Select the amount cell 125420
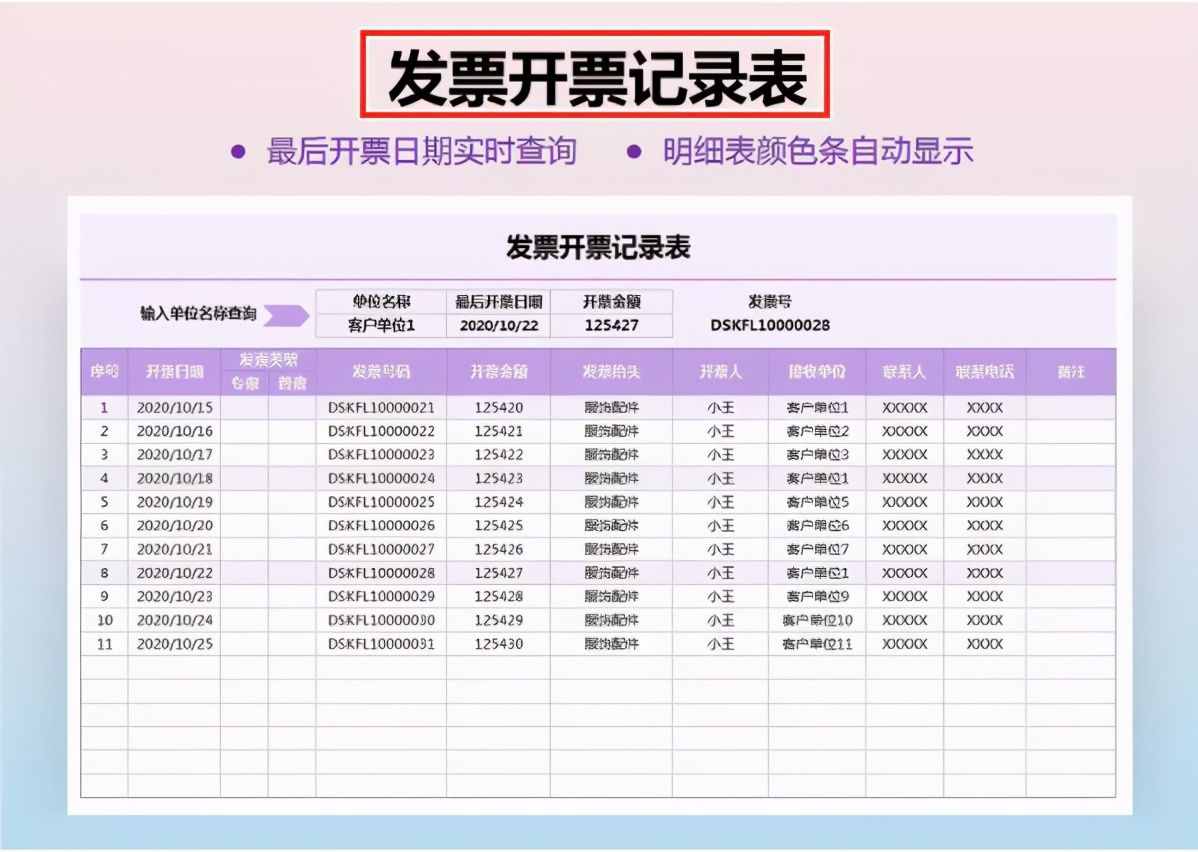The height and width of the screenshot is (852, 1198). 498,408
